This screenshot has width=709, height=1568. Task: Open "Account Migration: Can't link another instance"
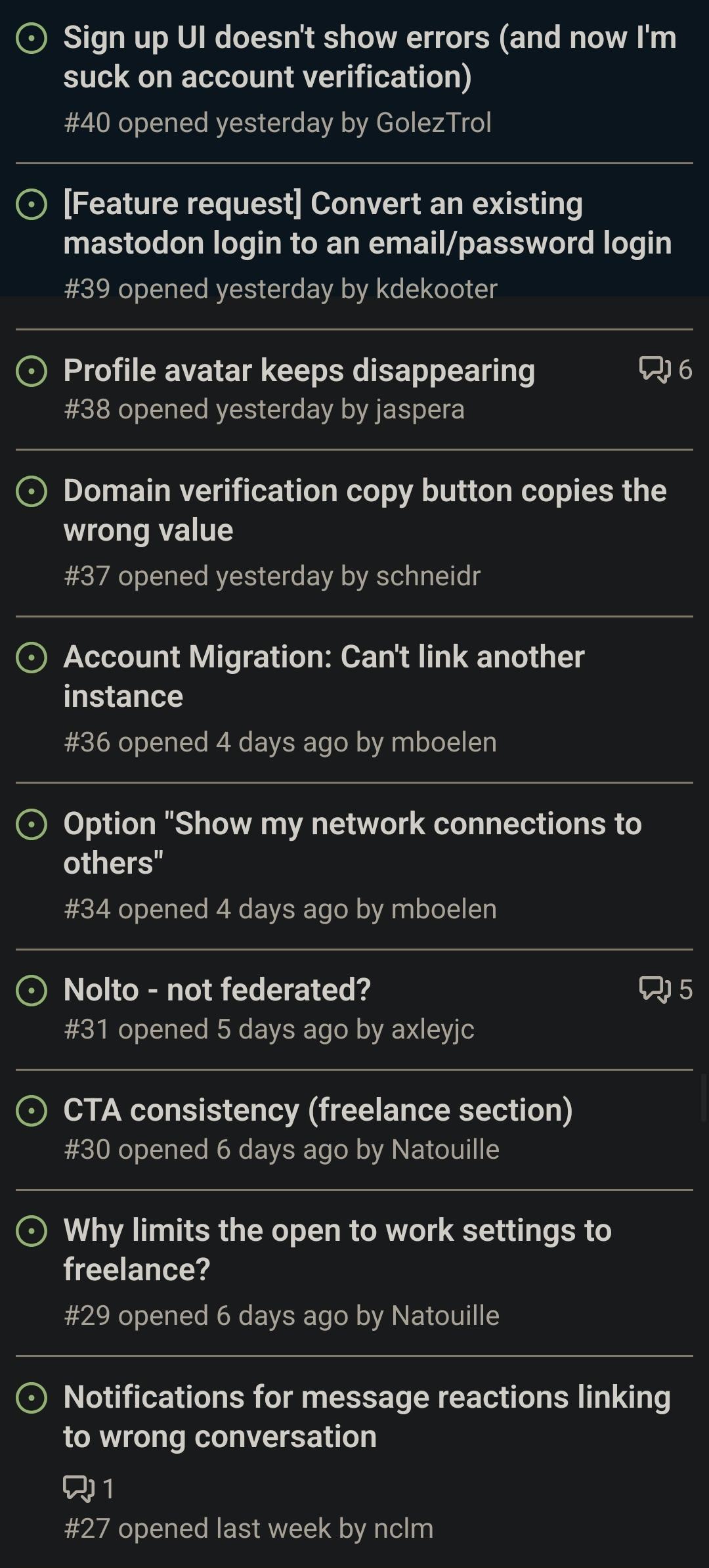coord(324,677)
